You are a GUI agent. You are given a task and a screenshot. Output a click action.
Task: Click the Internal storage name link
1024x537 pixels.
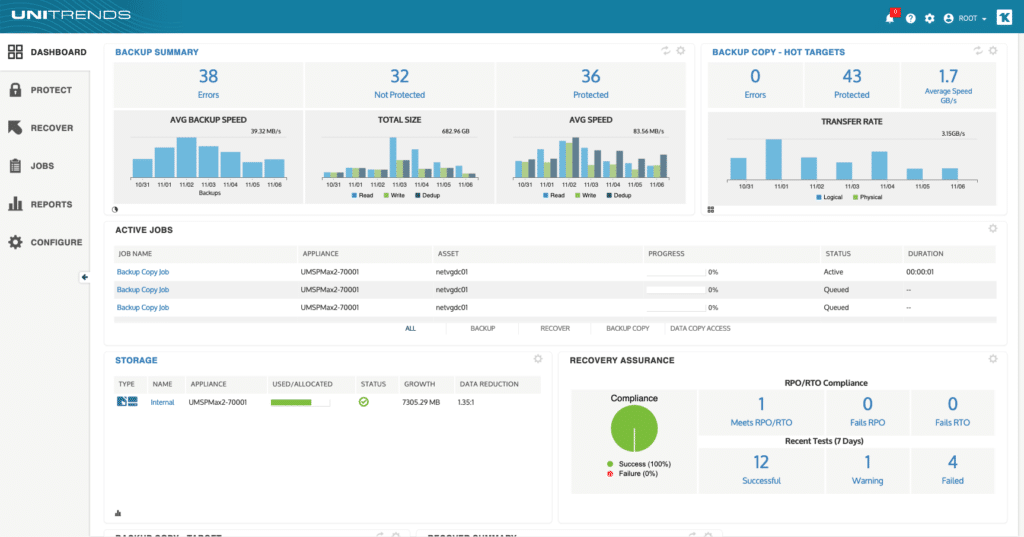pos(162,402)
